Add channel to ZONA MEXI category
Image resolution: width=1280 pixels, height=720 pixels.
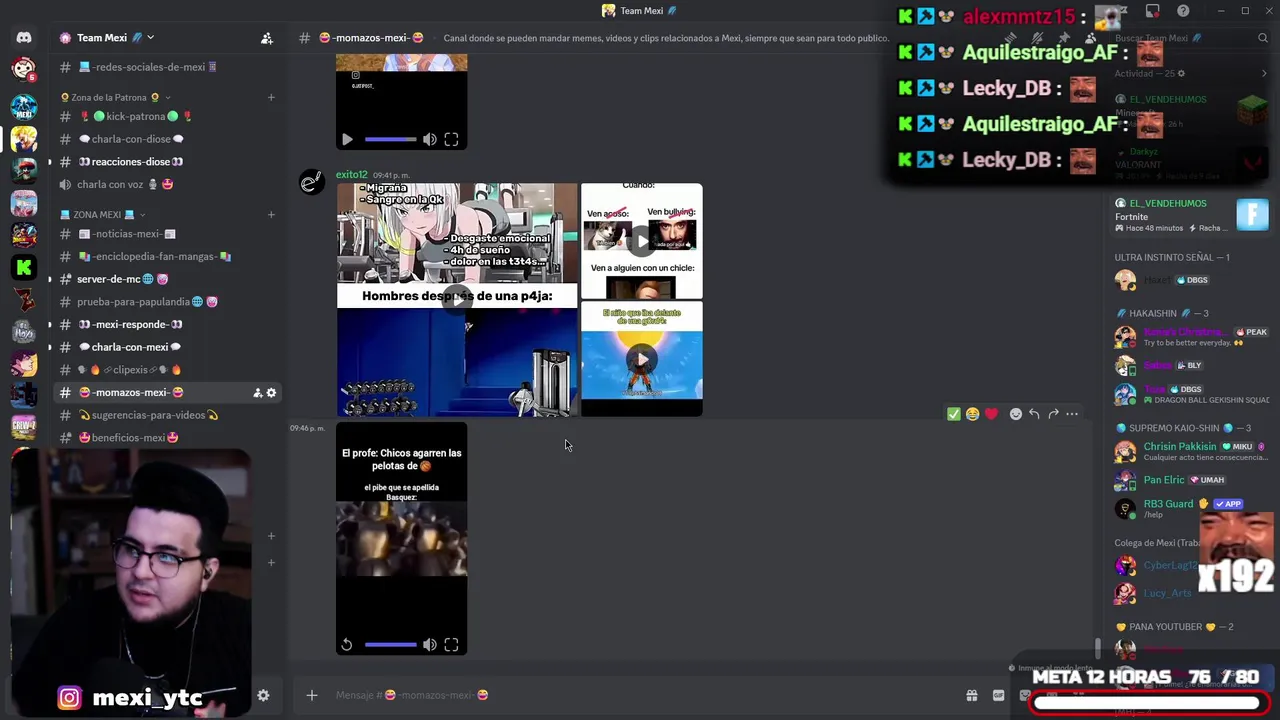(271, 214)
